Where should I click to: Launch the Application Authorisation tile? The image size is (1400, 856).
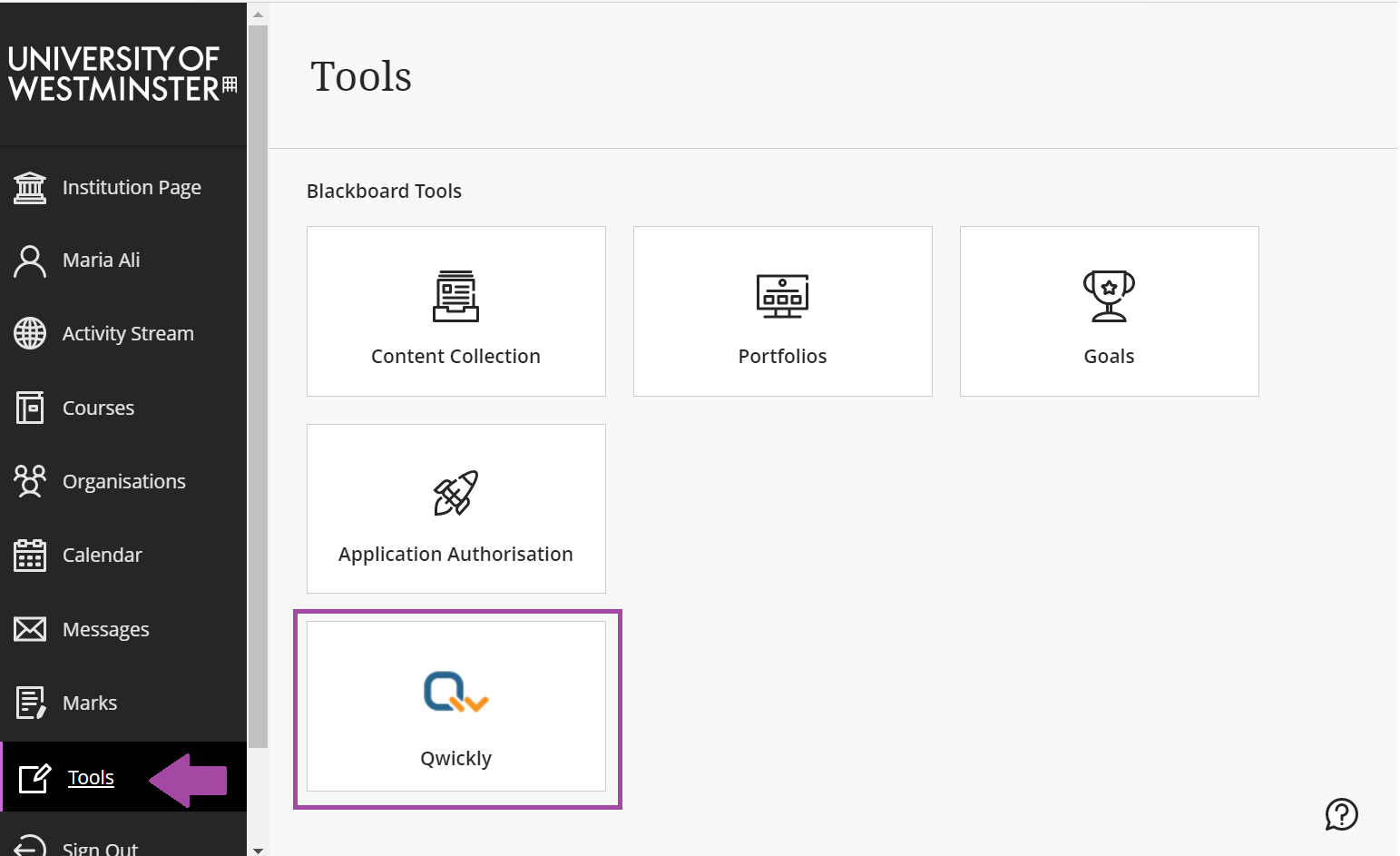455,509
